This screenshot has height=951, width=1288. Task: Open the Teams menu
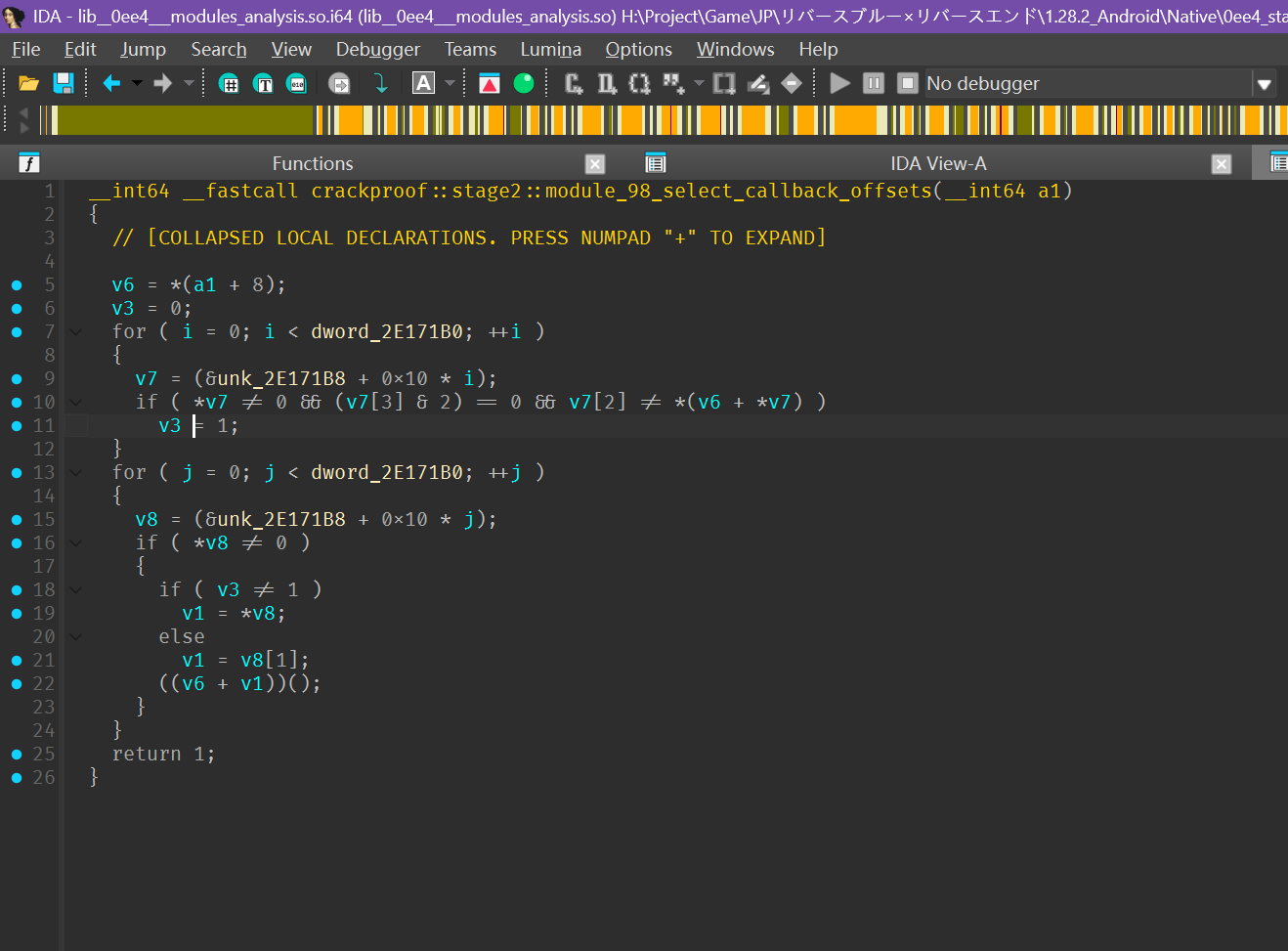point(470,50)
